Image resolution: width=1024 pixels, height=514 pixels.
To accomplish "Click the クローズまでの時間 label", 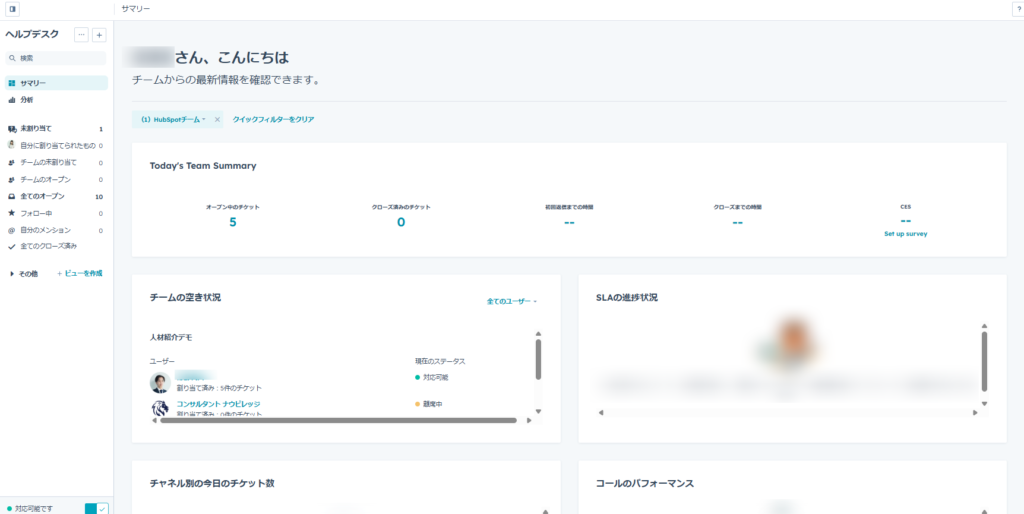I will 737,207.
